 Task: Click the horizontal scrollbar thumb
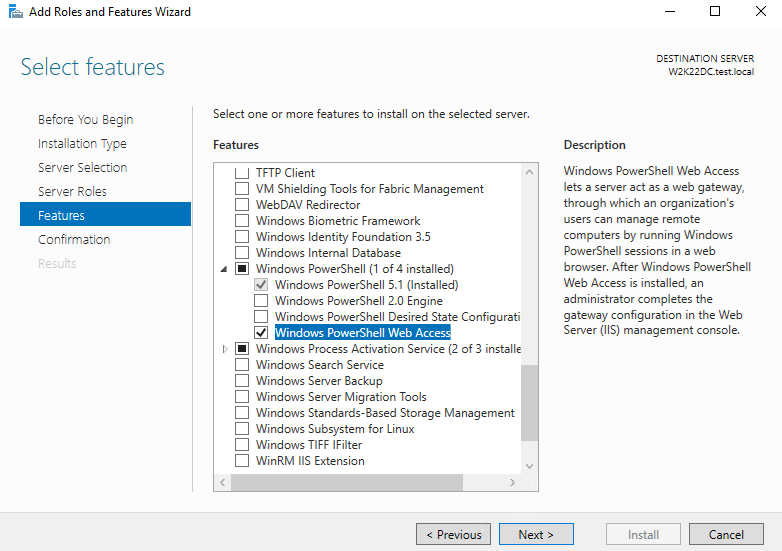(x=347, y=482)
